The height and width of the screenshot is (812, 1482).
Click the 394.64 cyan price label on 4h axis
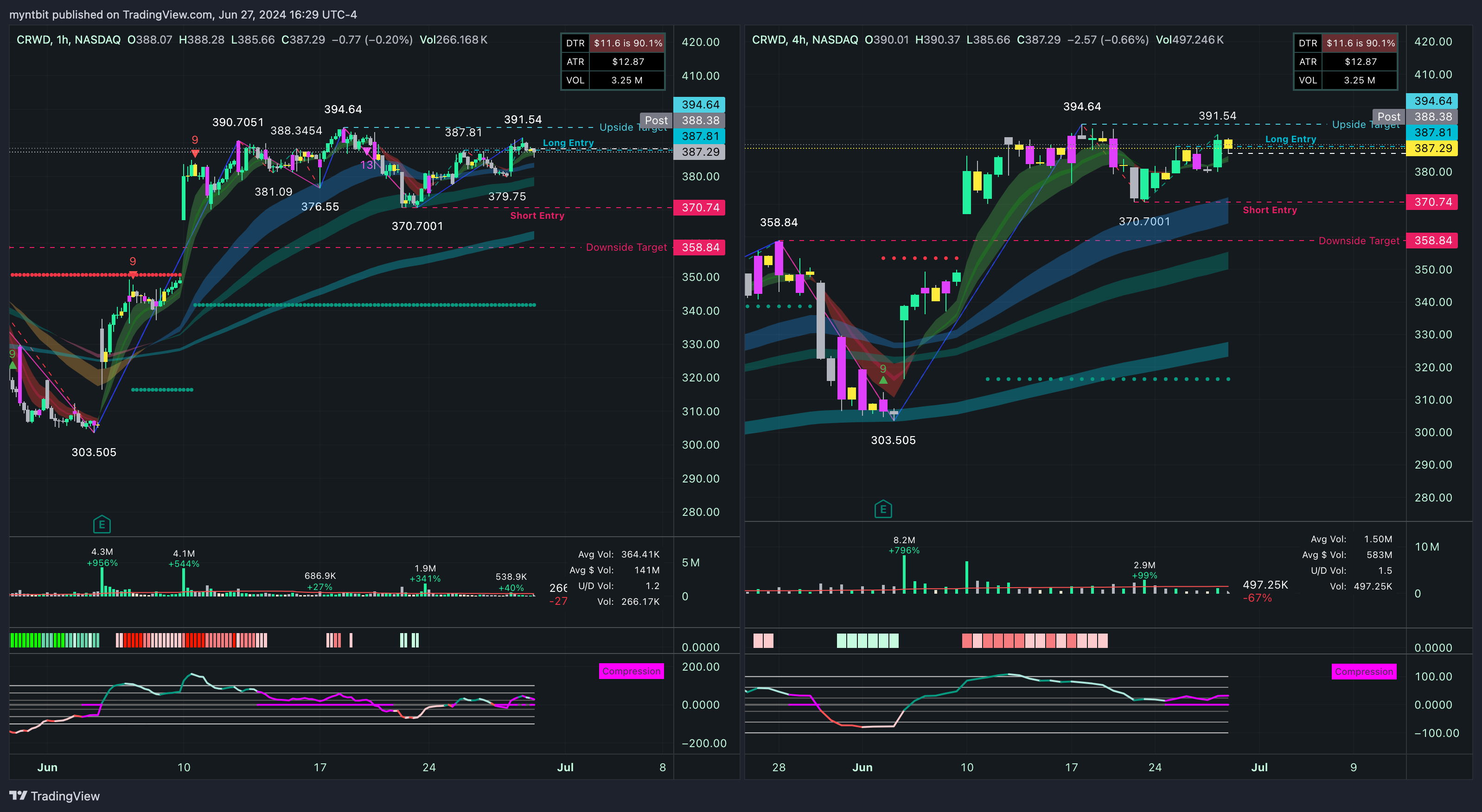tap(1432, 101)
